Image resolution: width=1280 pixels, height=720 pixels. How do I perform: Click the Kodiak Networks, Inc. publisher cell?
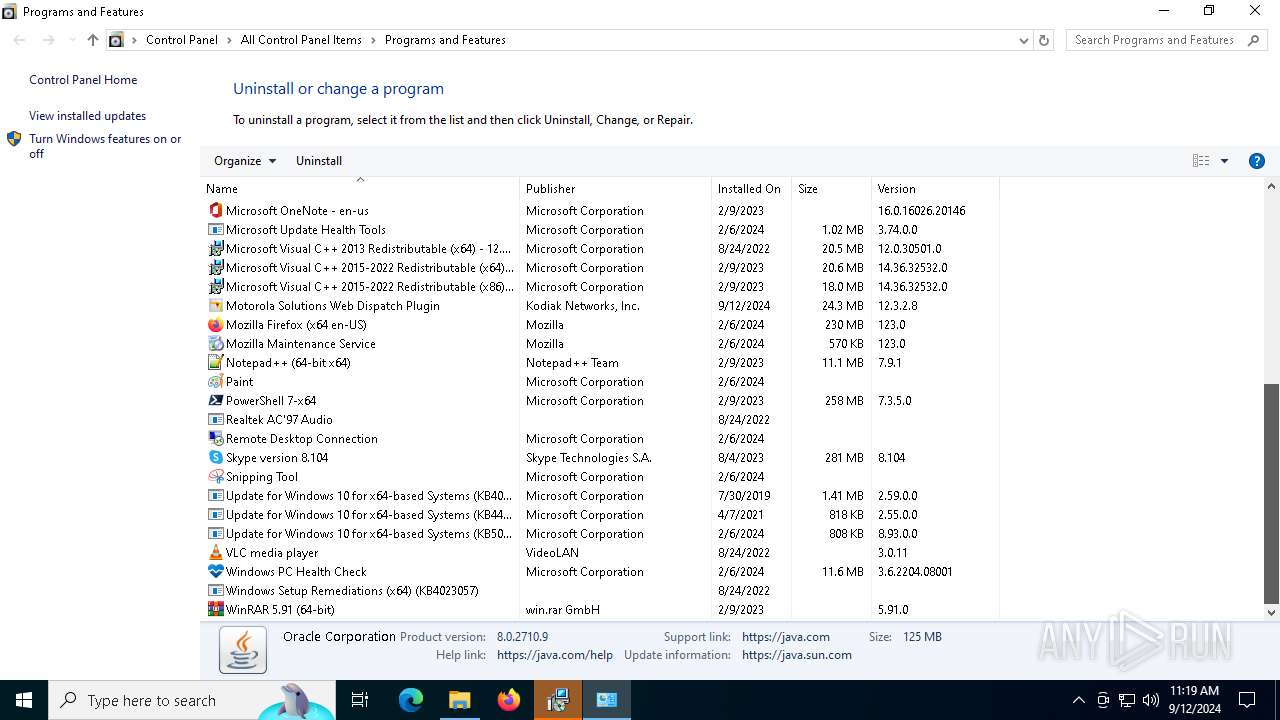(583, 306)
